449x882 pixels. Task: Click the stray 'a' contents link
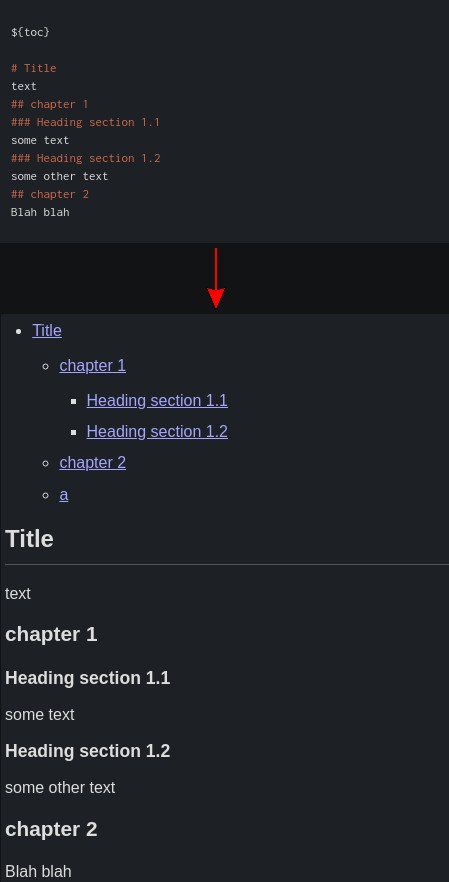pos(64,494)
